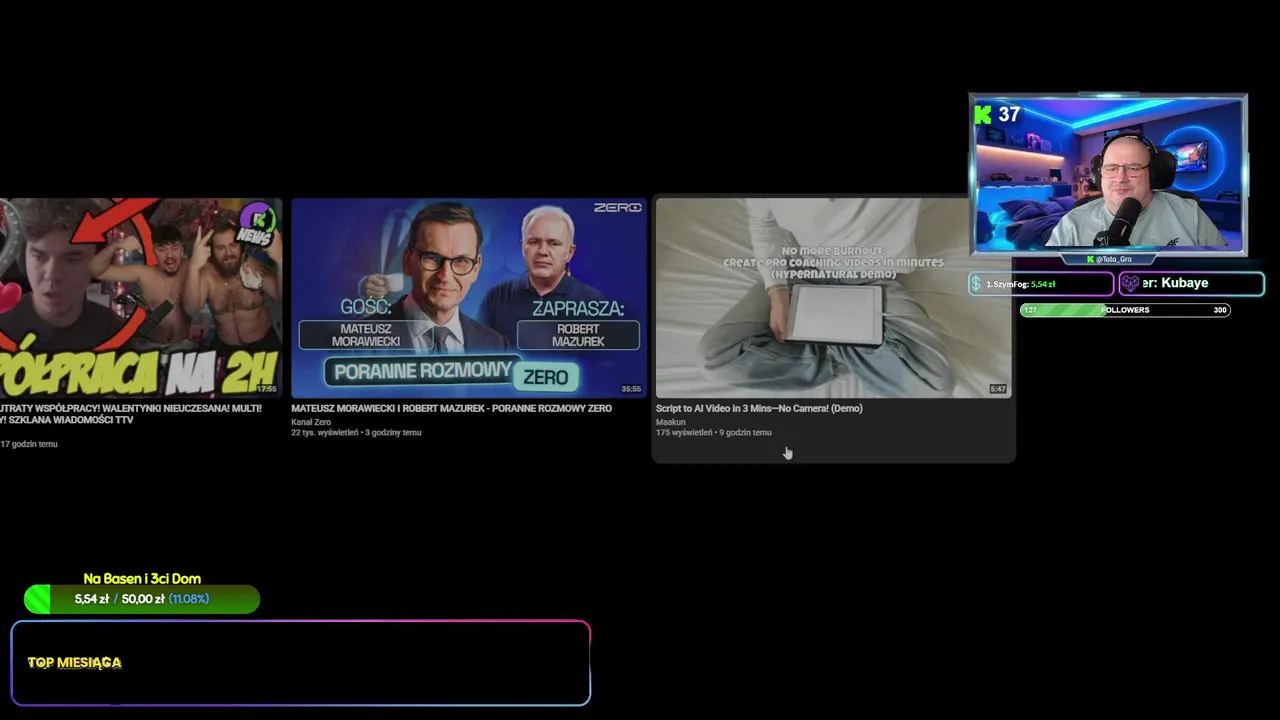Click the '(11.08%)' goal percentage
Screen dimensions: 1280x720
click(189, 599)
